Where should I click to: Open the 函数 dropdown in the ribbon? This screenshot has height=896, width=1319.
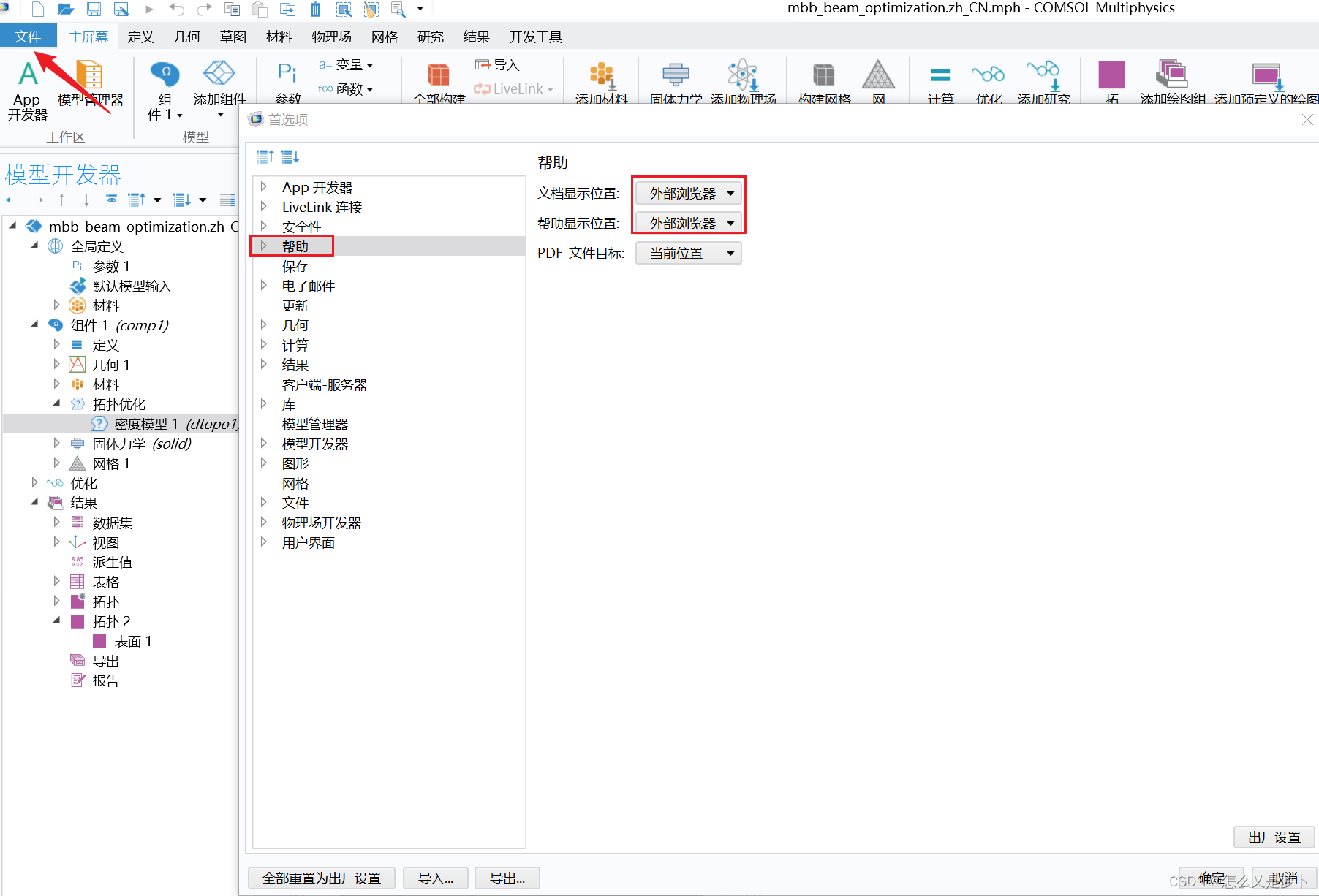[x=347, y=89]
